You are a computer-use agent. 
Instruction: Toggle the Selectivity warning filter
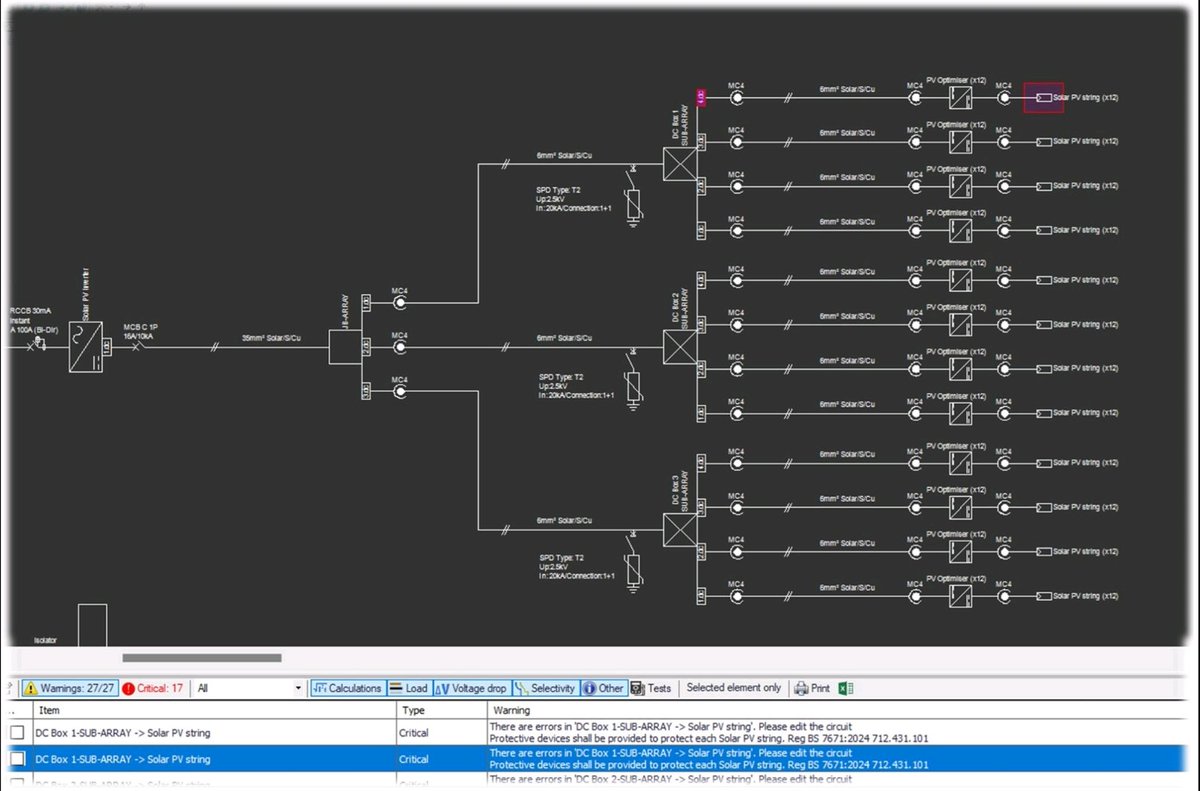pos(545,688)
